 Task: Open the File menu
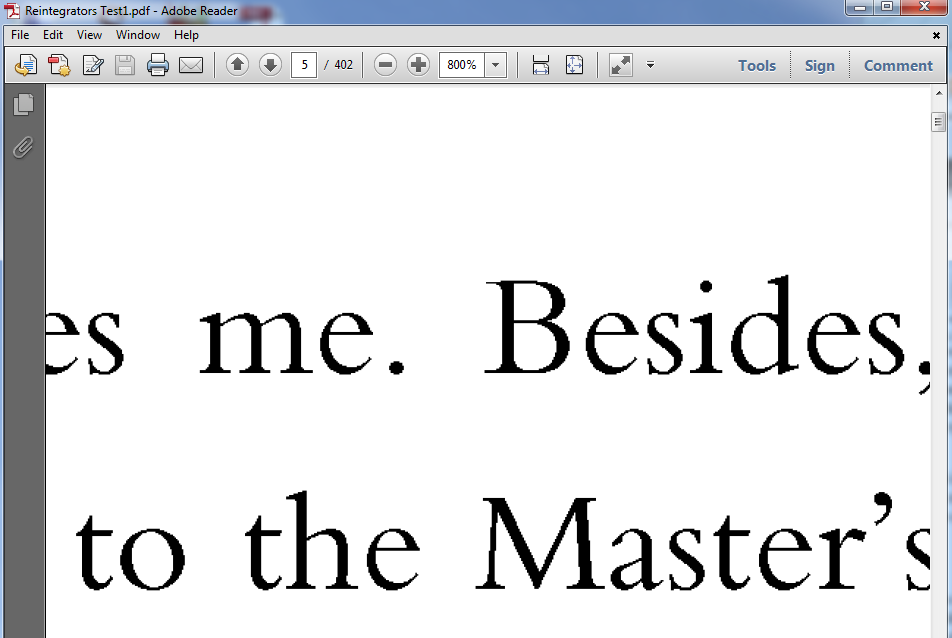click(20, 35)
